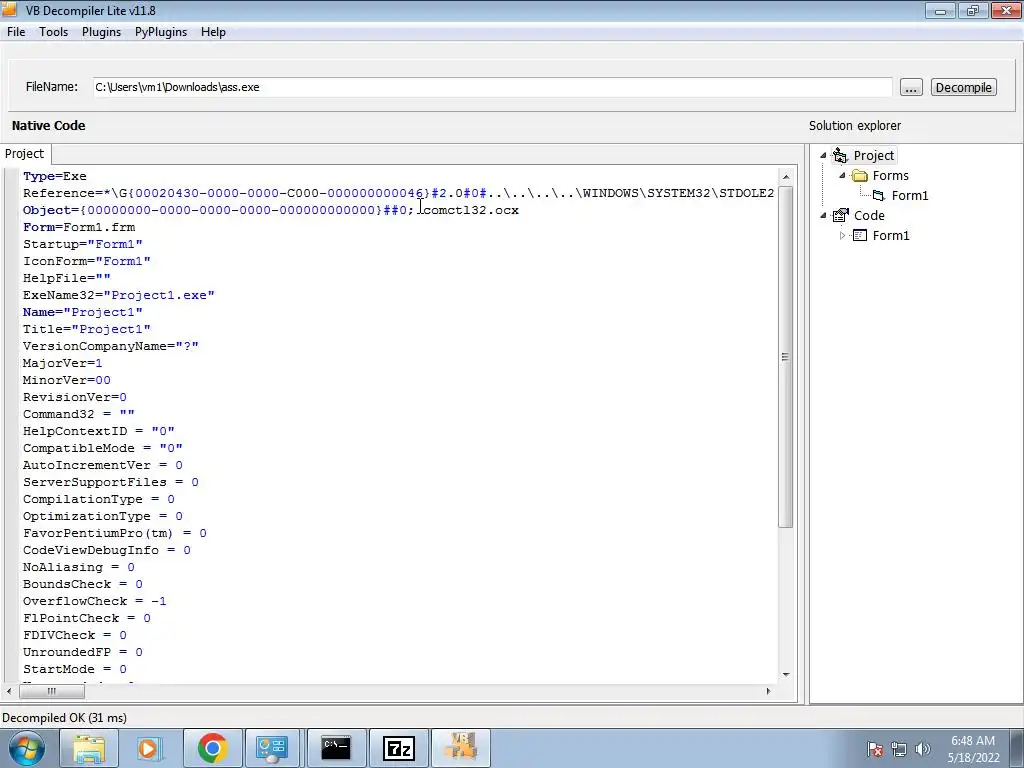Open the Plugins menu
Image resolution: width=1024 pixels, height=768 pixels.
(x=101, y=32)
